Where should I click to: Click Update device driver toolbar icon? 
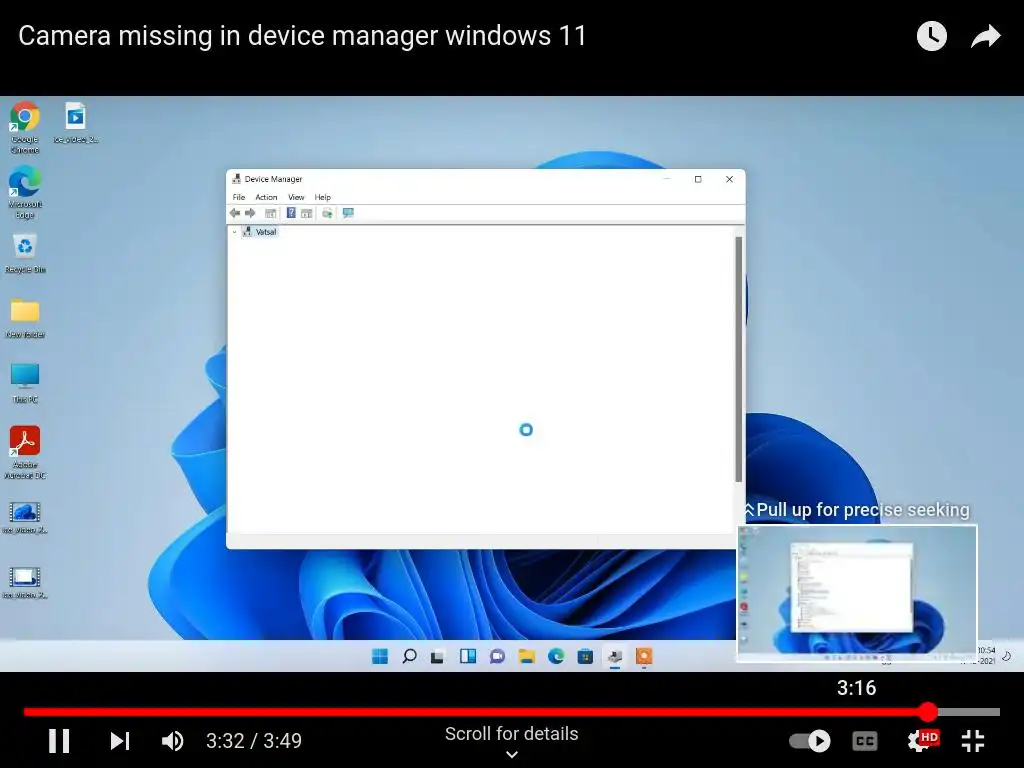click(x=327, y=213)
